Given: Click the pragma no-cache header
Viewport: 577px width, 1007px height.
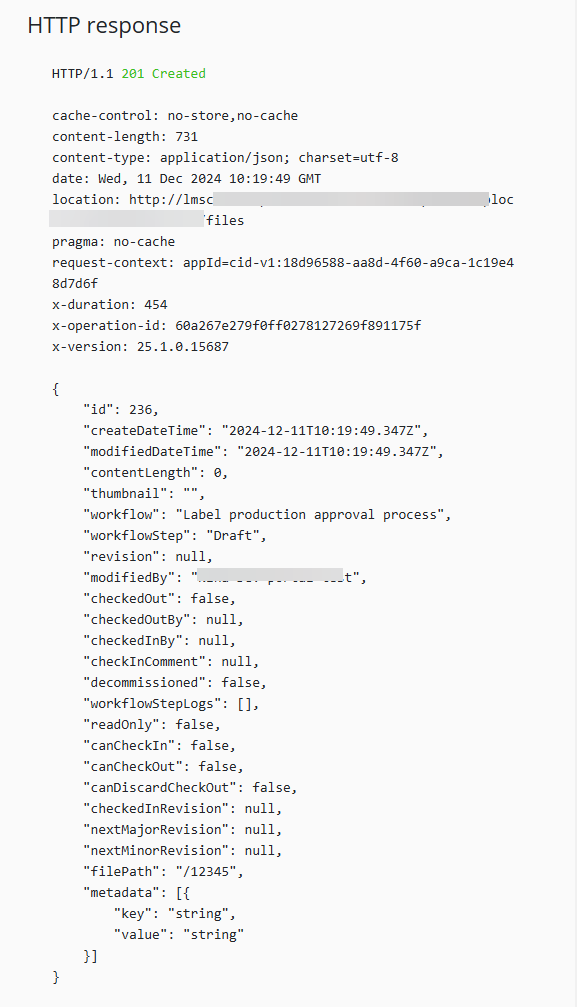Looking at the screenshot, I should coord(113,242).
